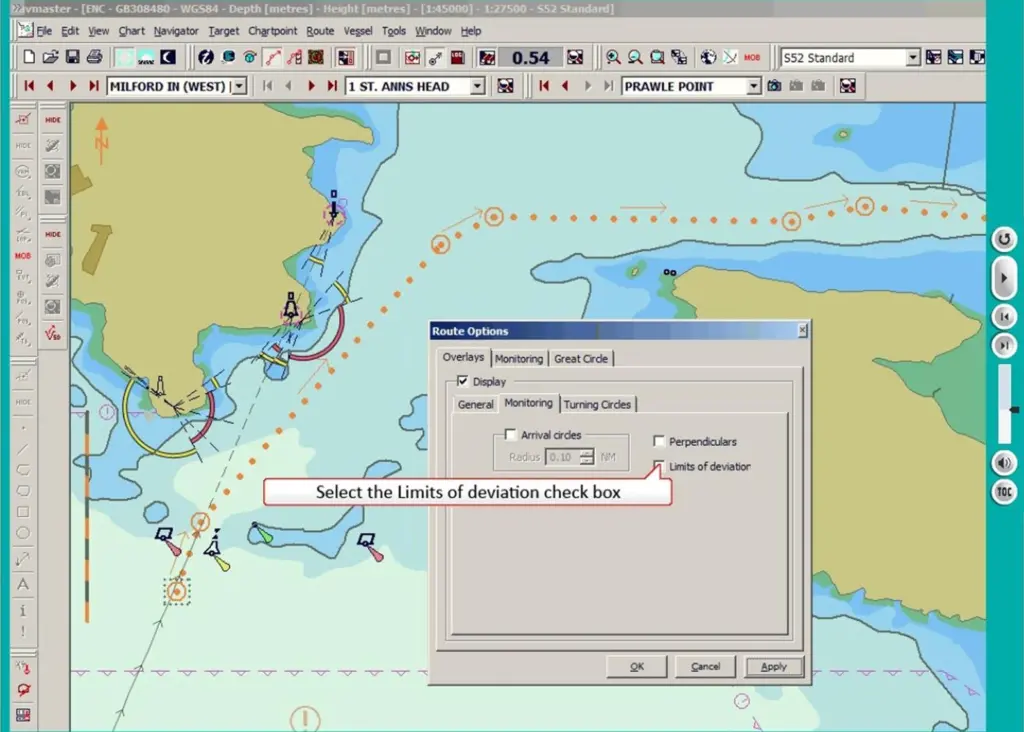1024x732 pixels.
Task: Jump to first chart in first navigator
Action: (x=29, y=86)
